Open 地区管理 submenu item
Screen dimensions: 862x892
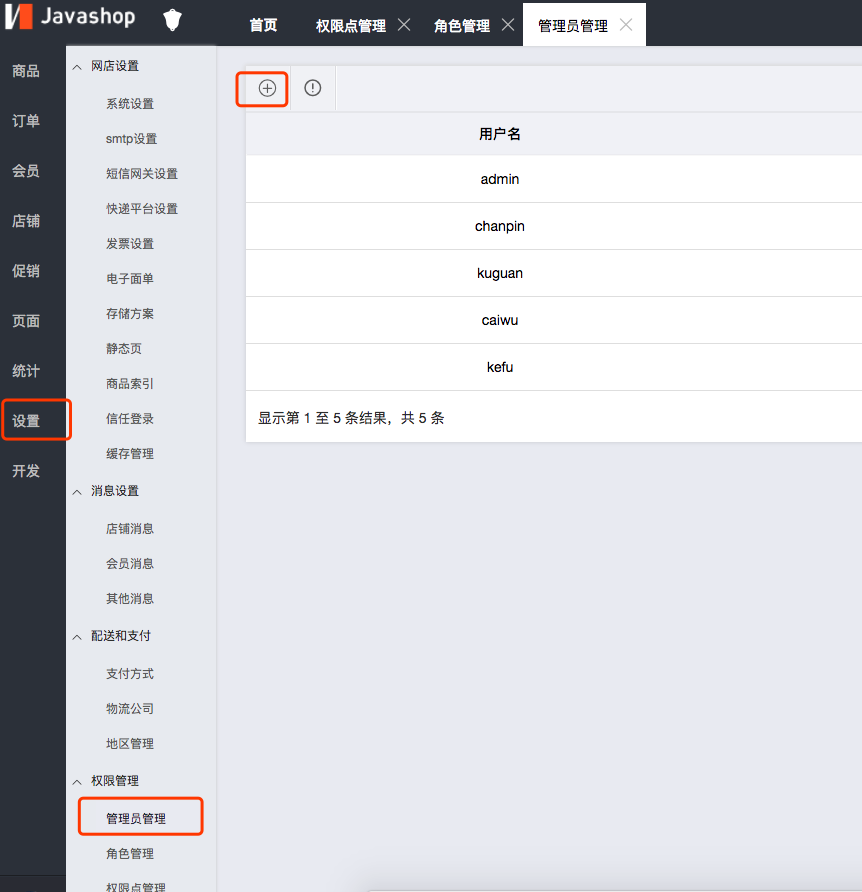click(130, 744)
